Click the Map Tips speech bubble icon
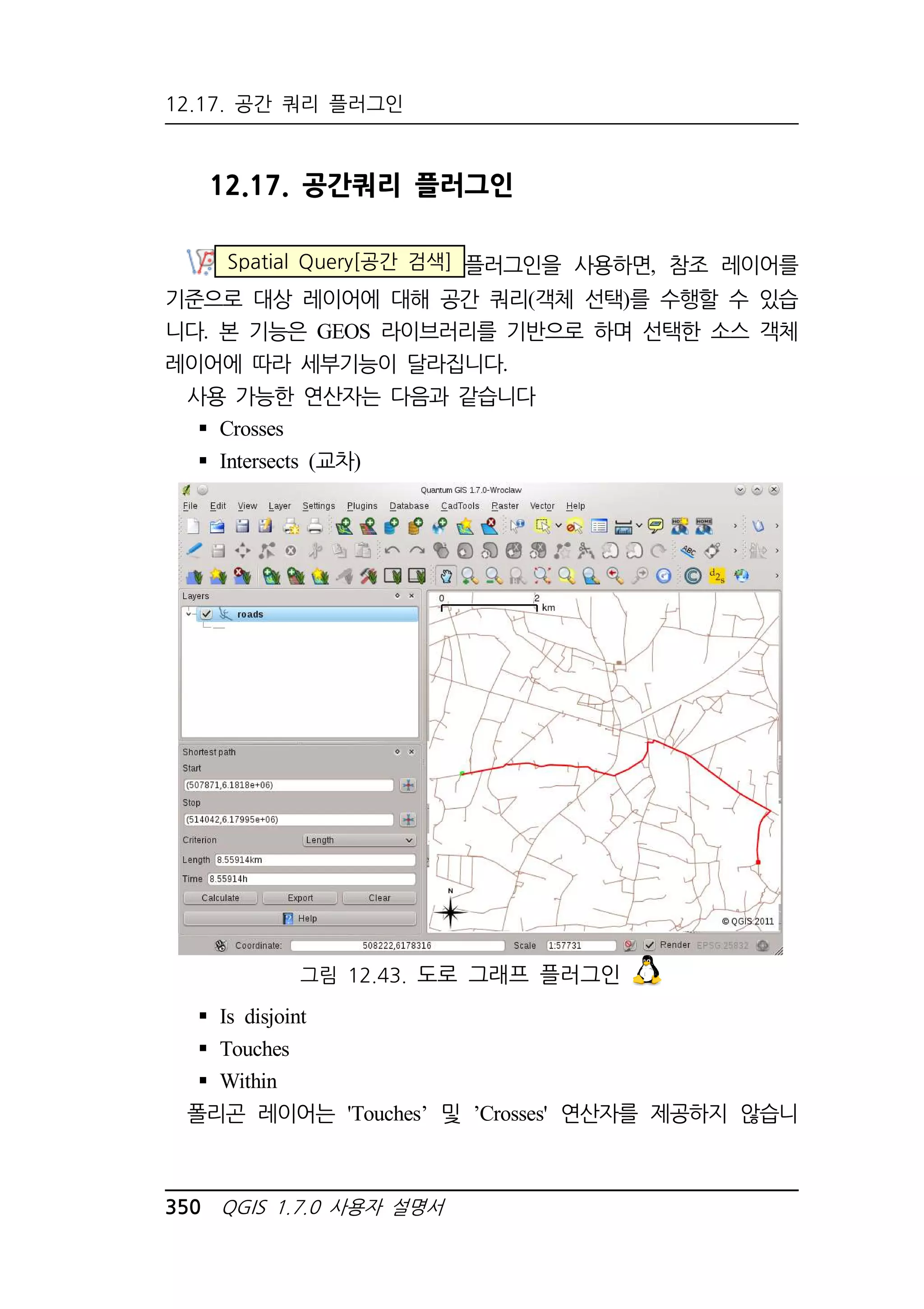 pos(656,526)
